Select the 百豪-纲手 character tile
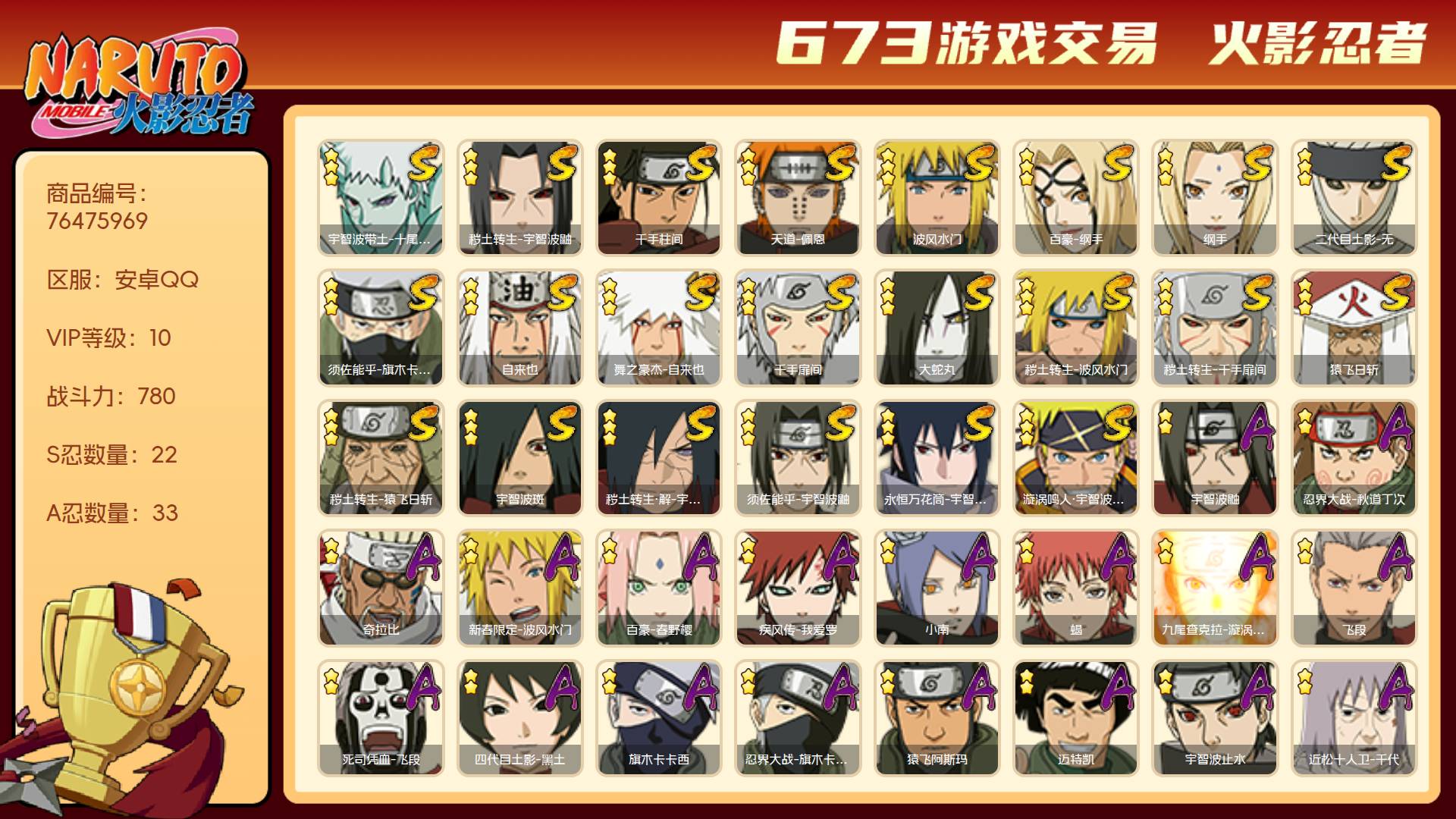1456x819 pixels. tap(1075, 198)
